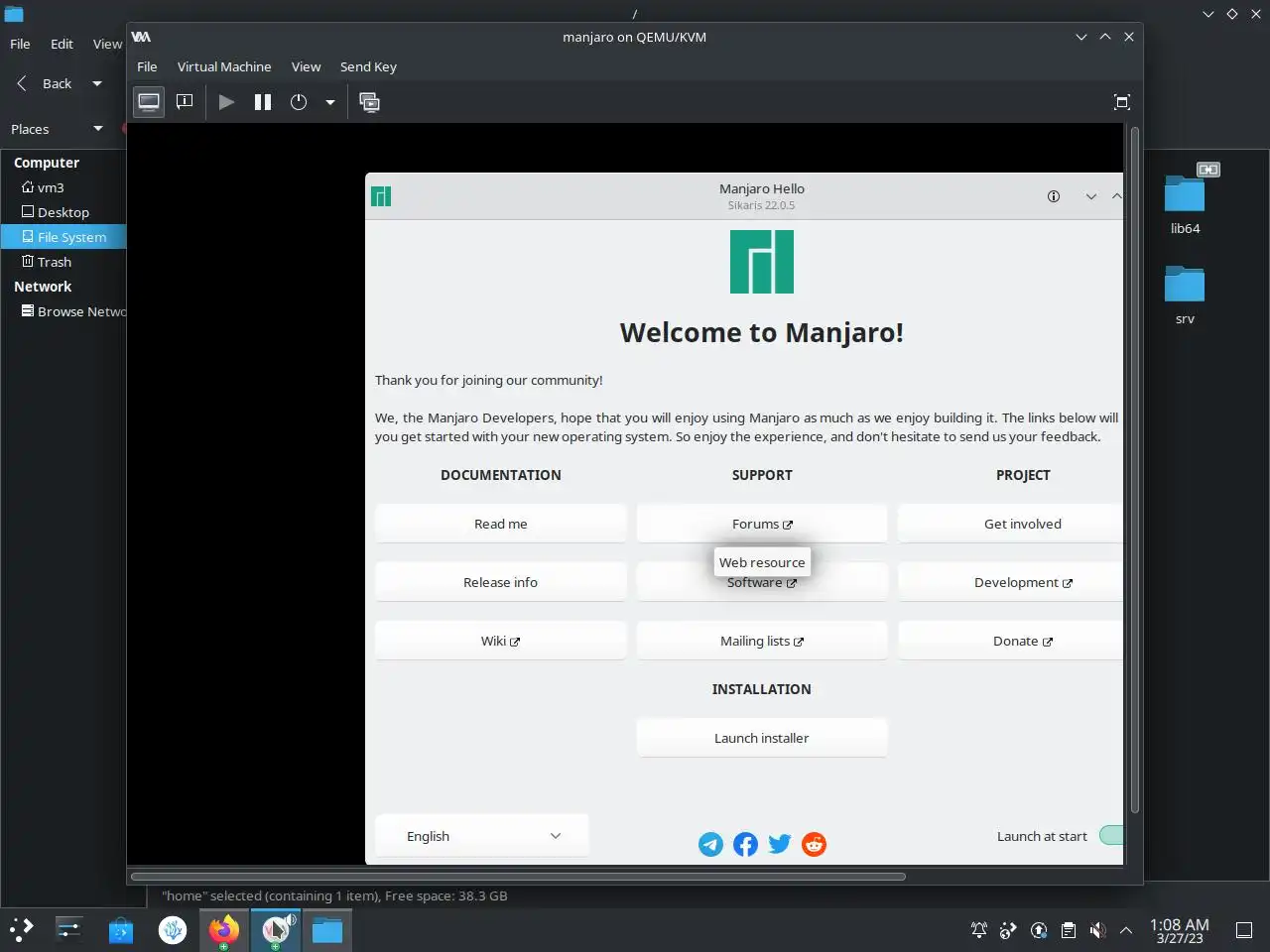This screenshot has width=1270, height=952.
Task: Open the software store taskbar icon
Action: click(121, 929)
